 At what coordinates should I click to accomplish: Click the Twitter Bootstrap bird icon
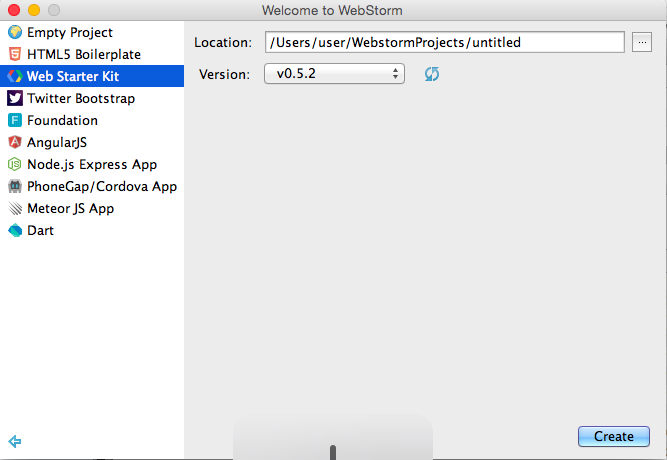tap(15, 98)
